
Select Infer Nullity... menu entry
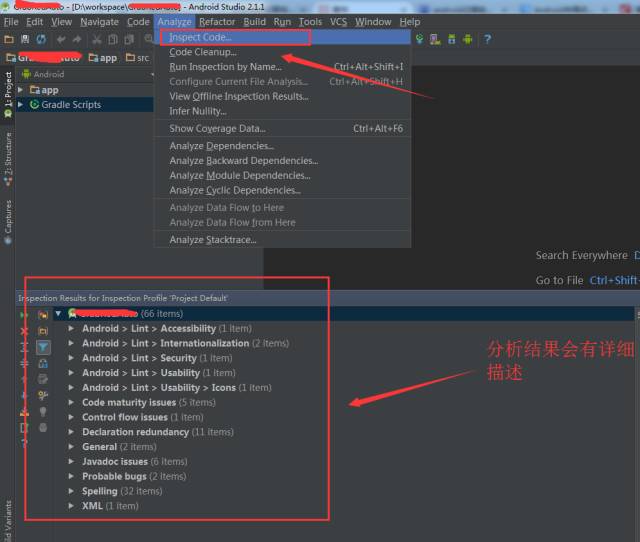tap(282, 111)
